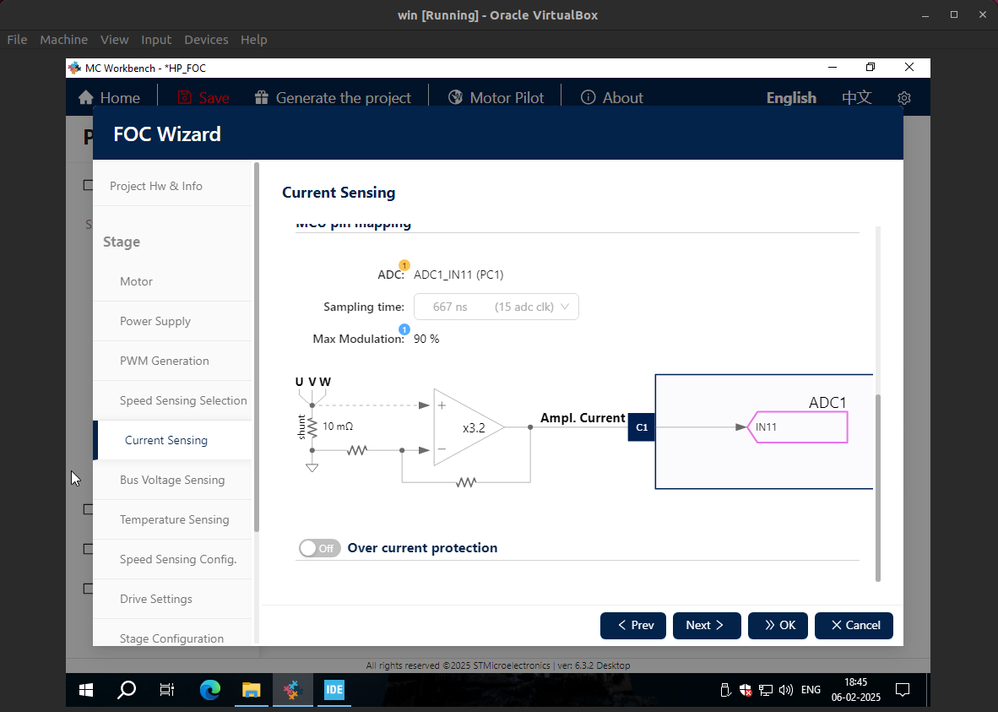Viewport: 998px width, 712px height.
Task: Click the blue Max Modulation info badge
Action: pos(404,329)
